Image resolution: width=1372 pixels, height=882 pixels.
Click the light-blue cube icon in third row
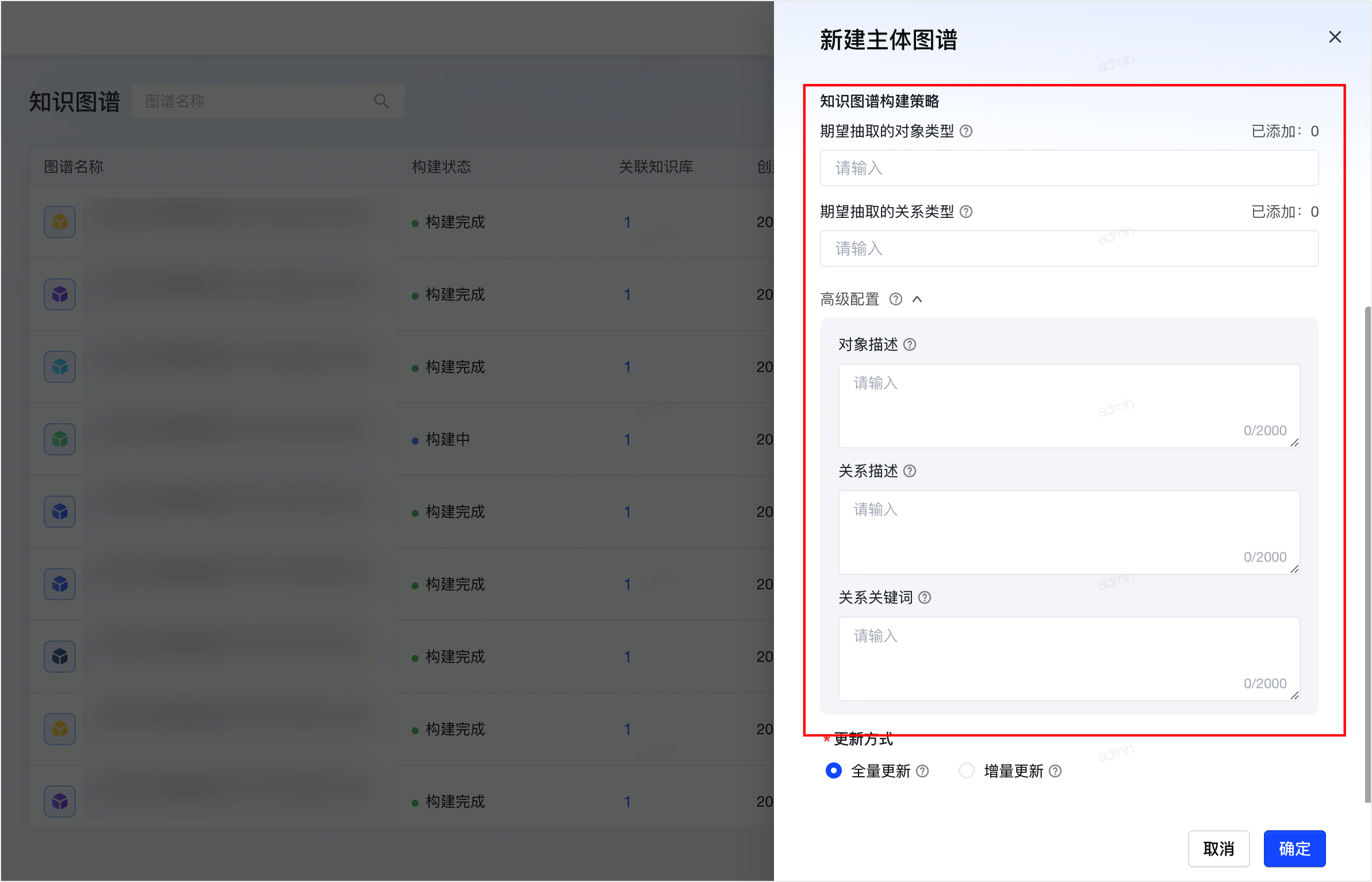60,367
